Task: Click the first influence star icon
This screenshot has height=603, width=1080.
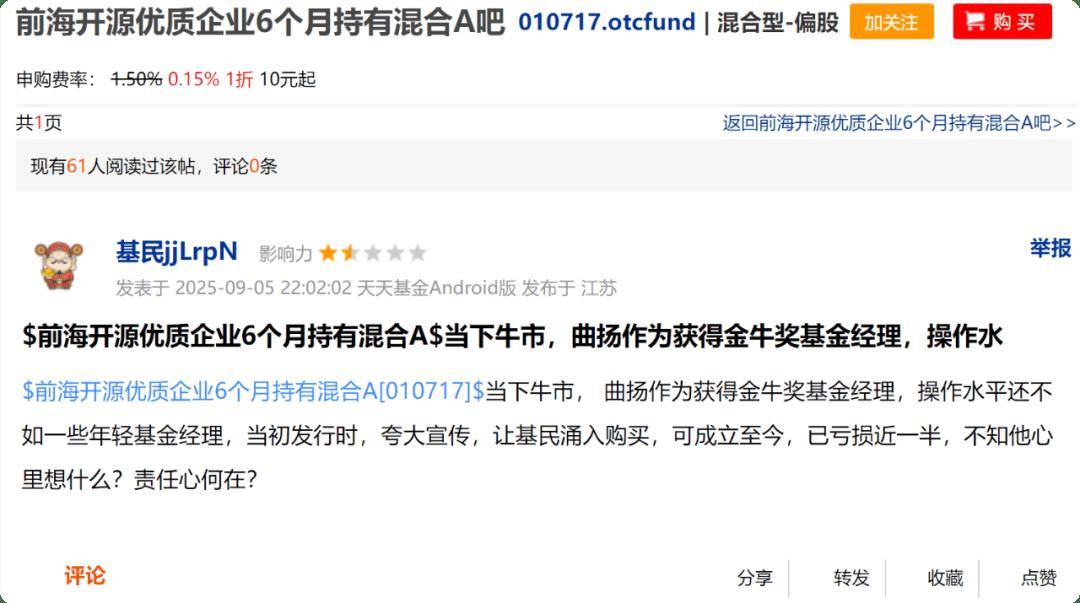Action: pos(328,254)
